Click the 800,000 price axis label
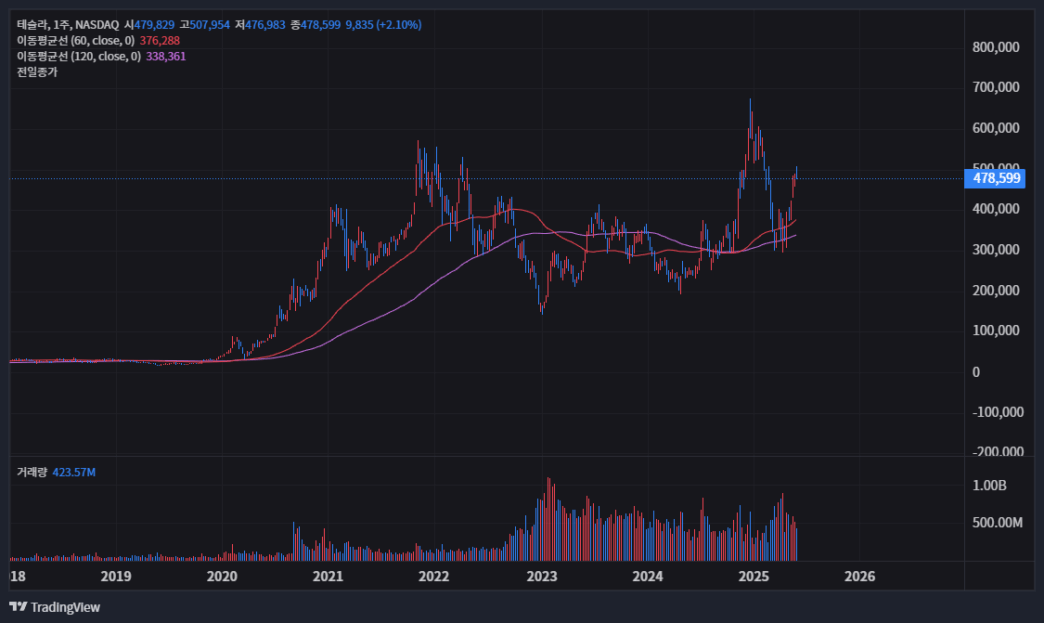The image size is (1044, 623). coord(995,47)
